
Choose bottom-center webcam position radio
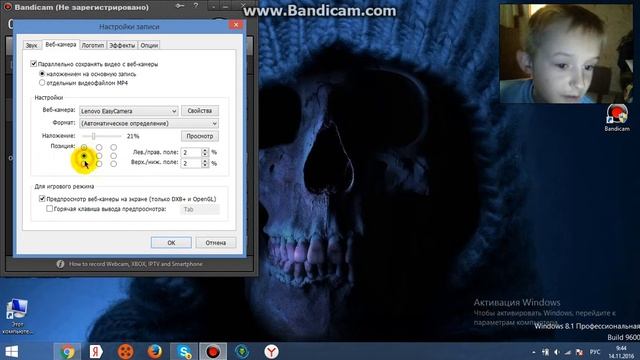coord(99,164)
